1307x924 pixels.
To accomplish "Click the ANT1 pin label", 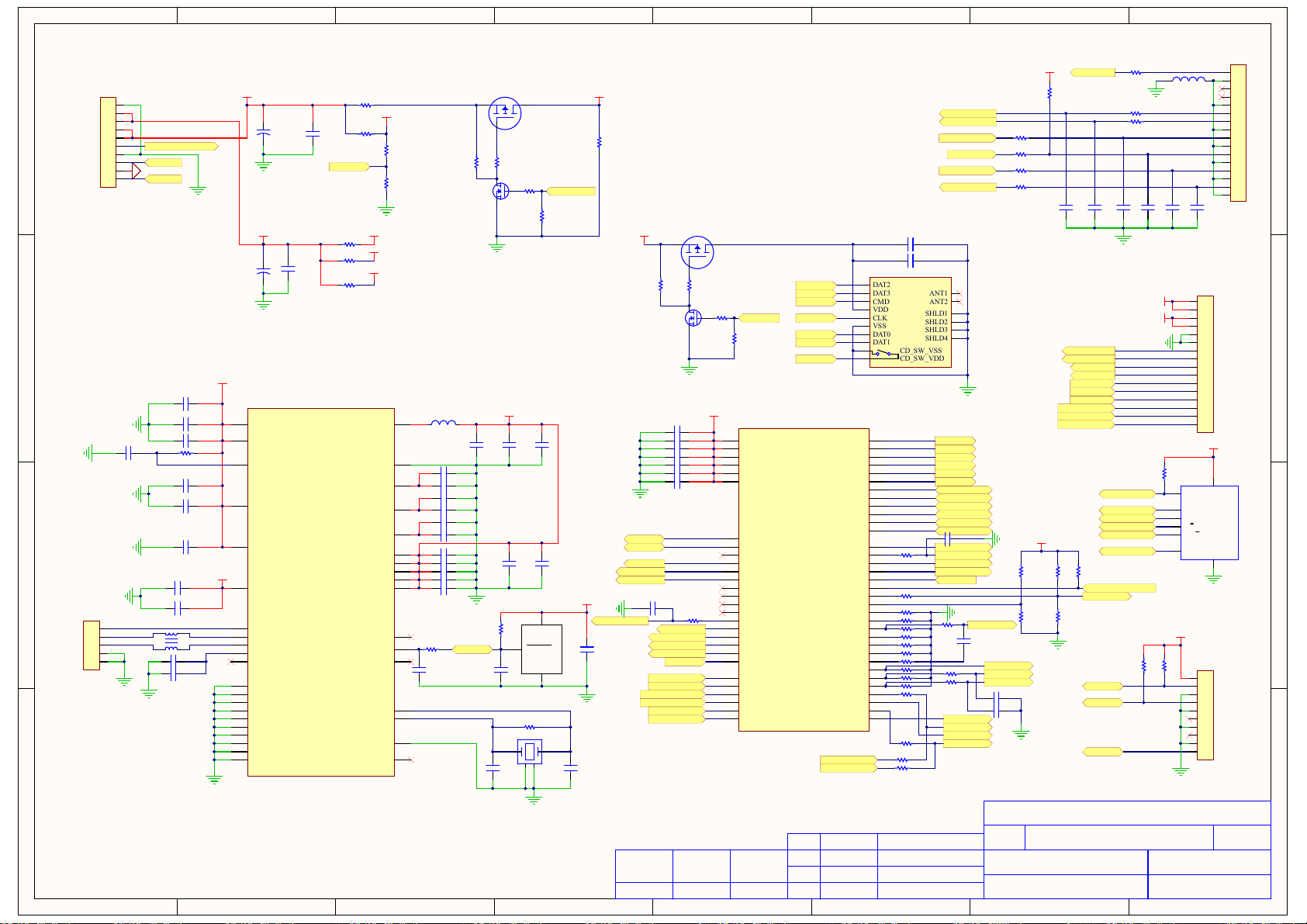I will [939, 293].
